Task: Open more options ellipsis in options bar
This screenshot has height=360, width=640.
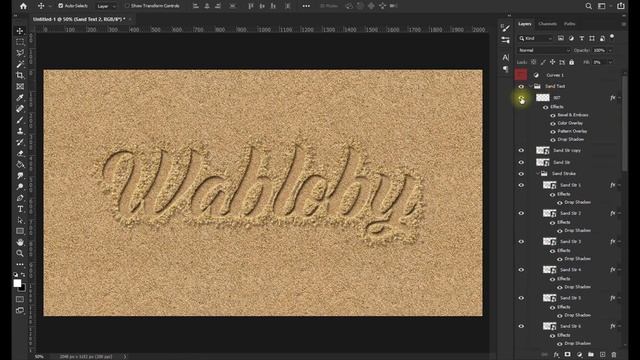Action: [306, 6]
